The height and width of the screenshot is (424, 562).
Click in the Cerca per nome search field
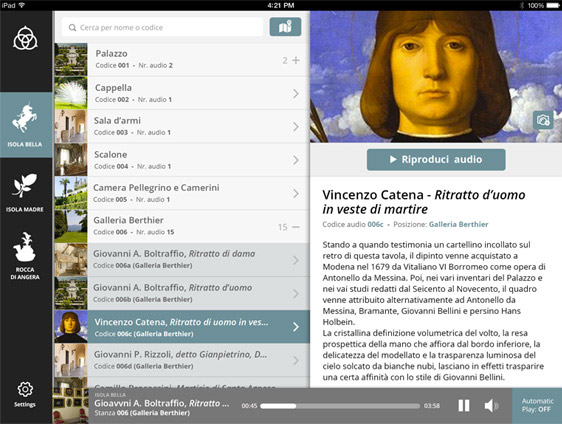(162, 27)
